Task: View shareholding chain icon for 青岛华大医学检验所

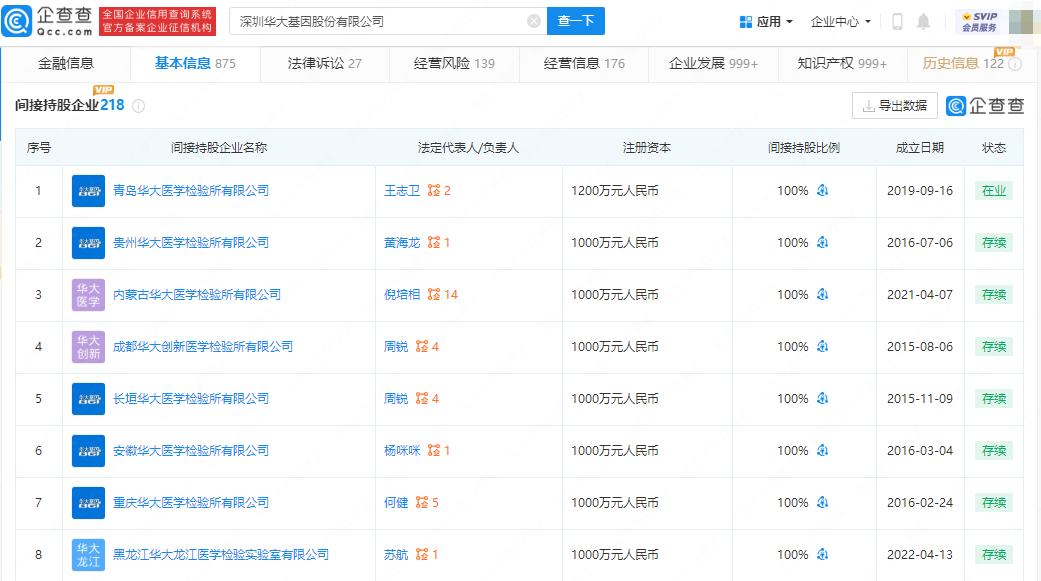Action: click(823, 191)
